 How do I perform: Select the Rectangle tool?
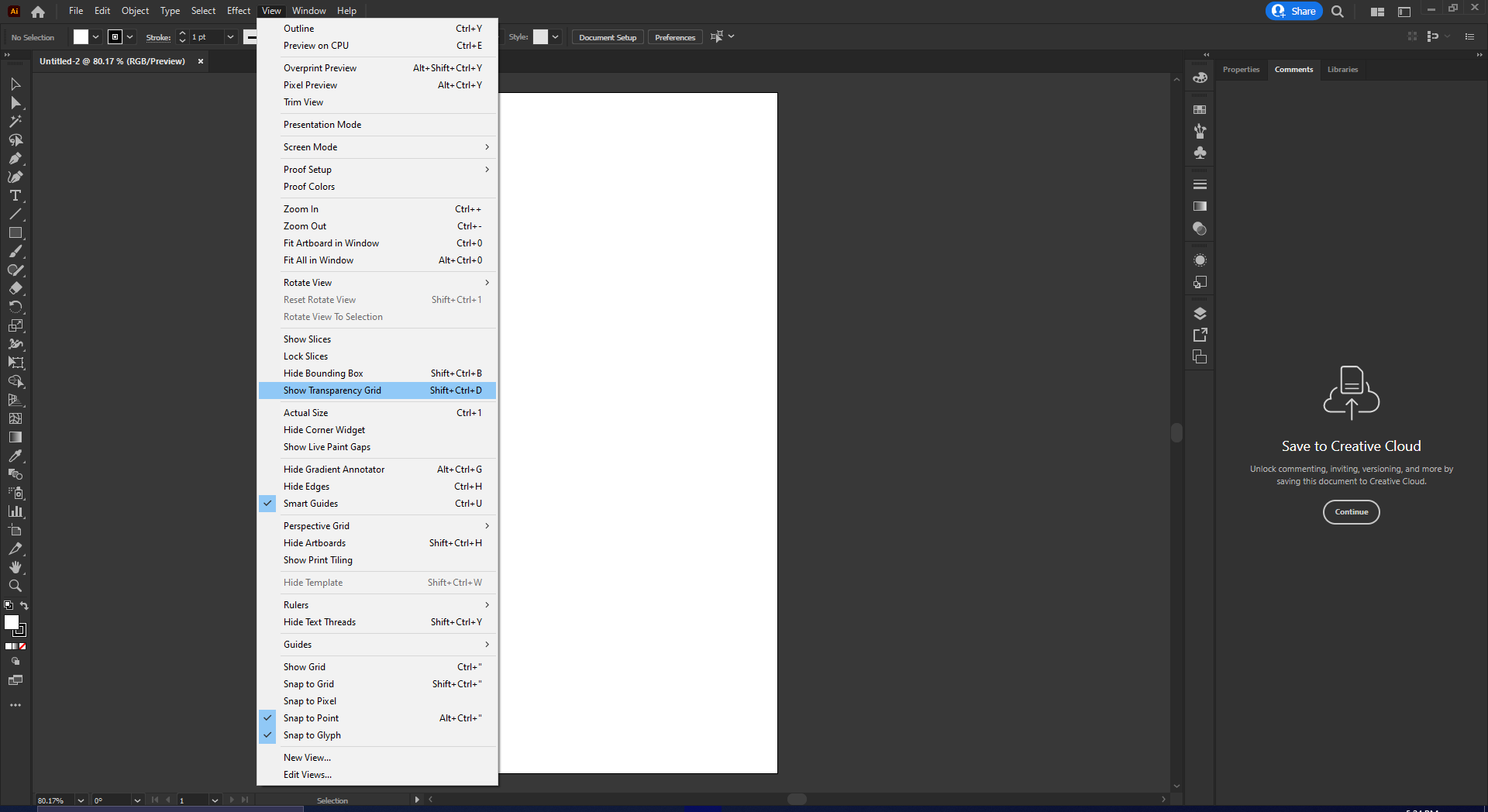coord(15,233)
